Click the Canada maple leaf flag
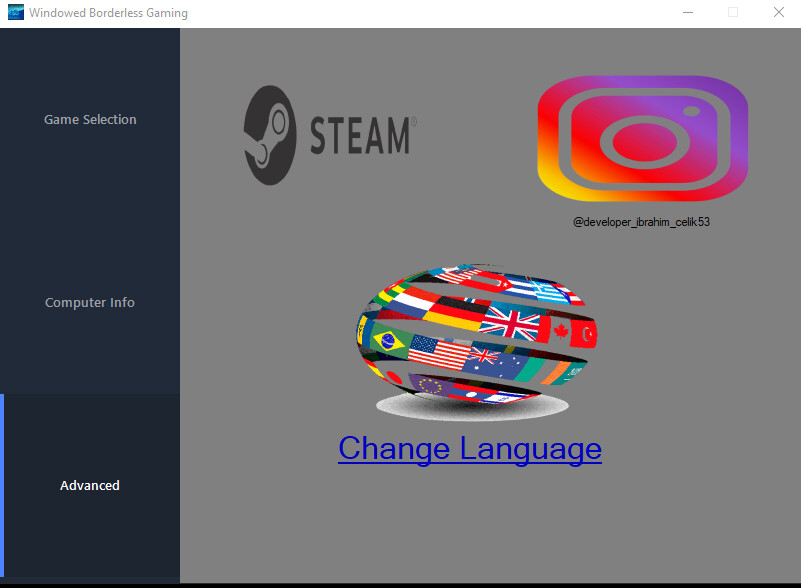 pyautogui.click(x=562, y=330)
